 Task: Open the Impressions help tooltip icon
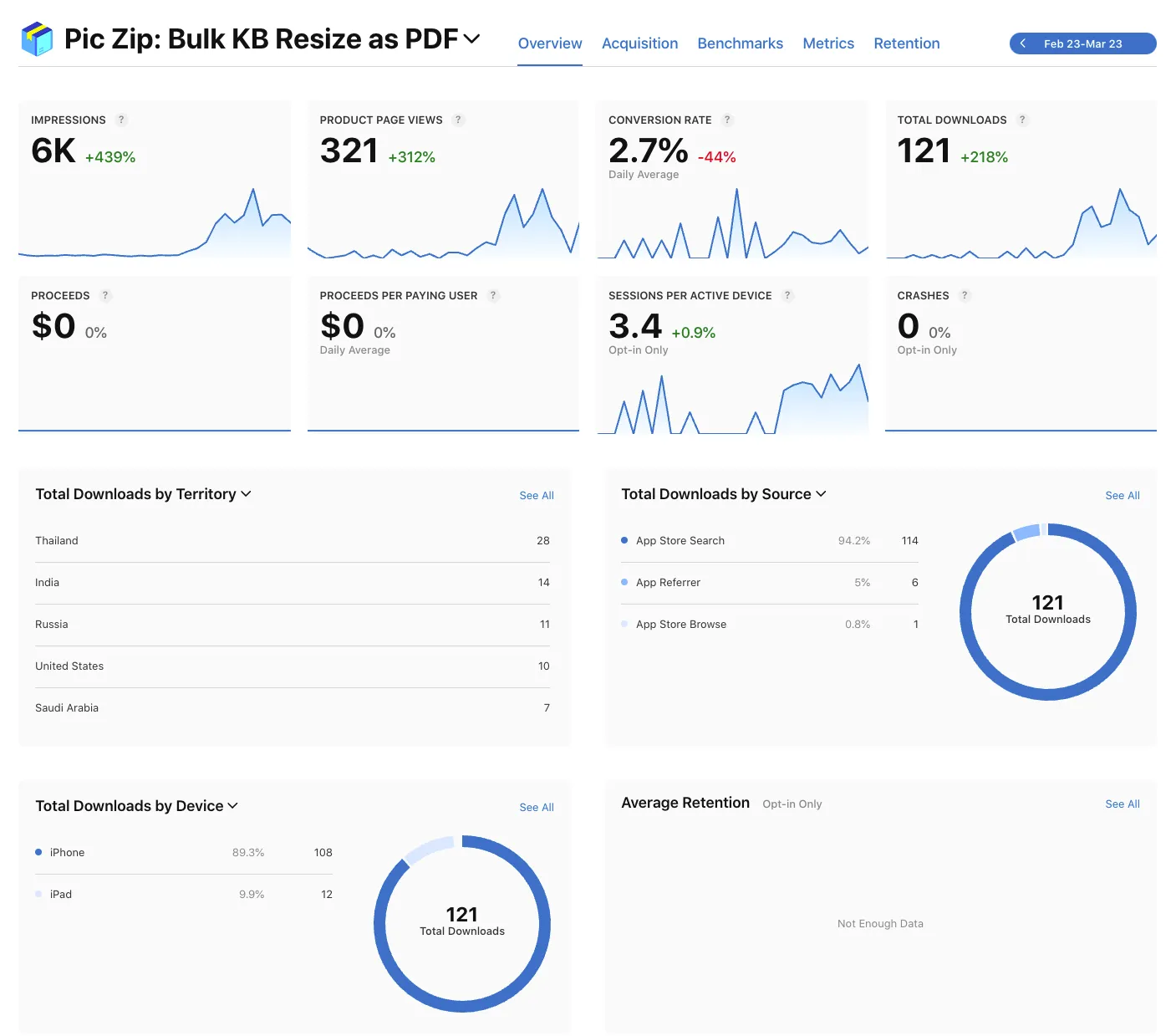tap(121, 120)
